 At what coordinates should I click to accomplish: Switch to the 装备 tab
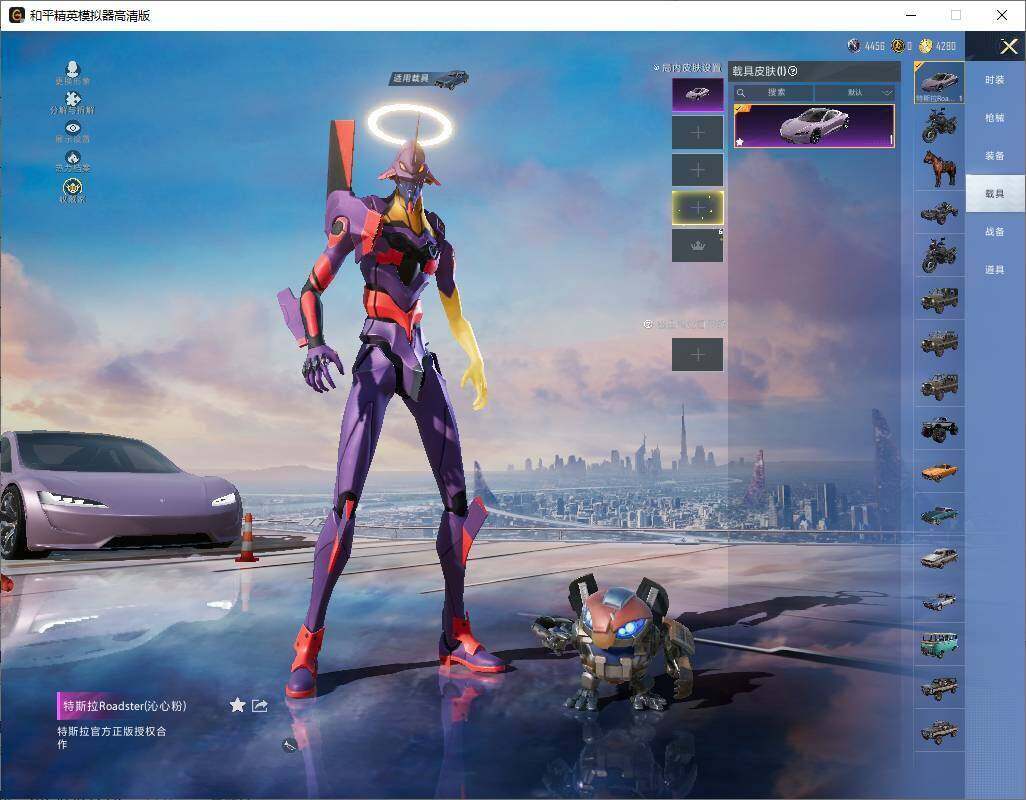995,156
